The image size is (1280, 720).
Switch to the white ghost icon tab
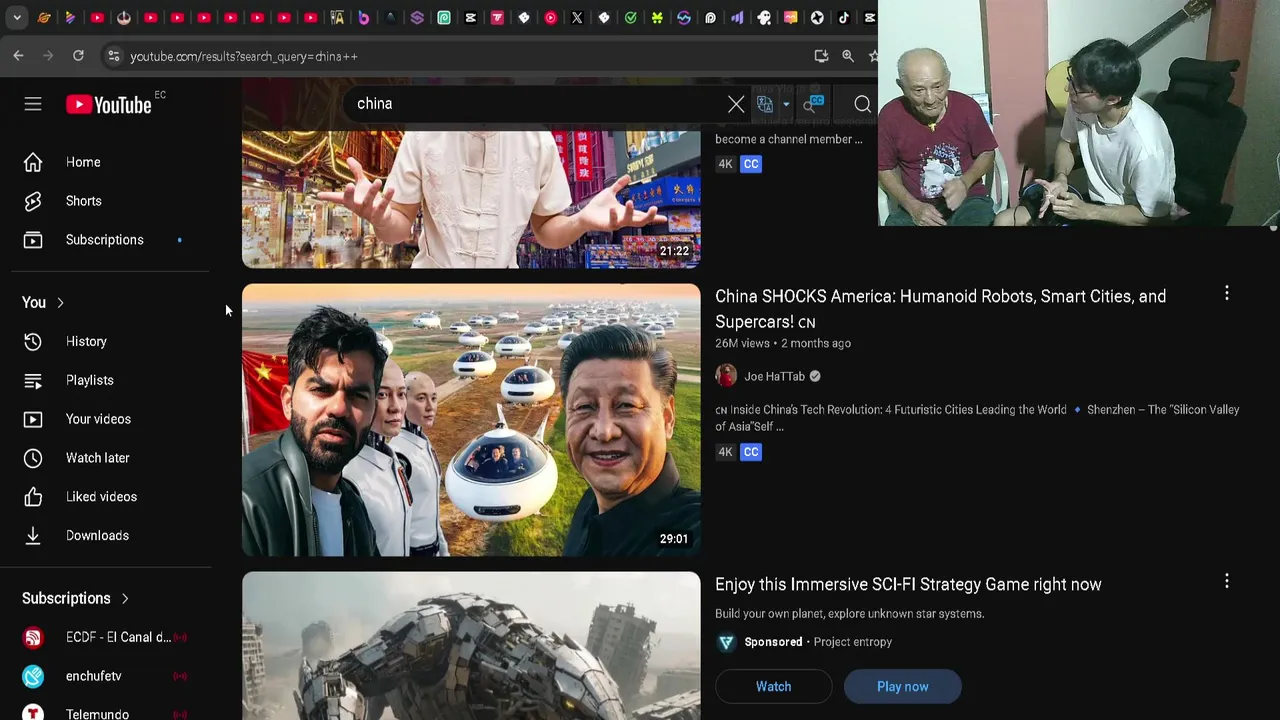point(764,17)
